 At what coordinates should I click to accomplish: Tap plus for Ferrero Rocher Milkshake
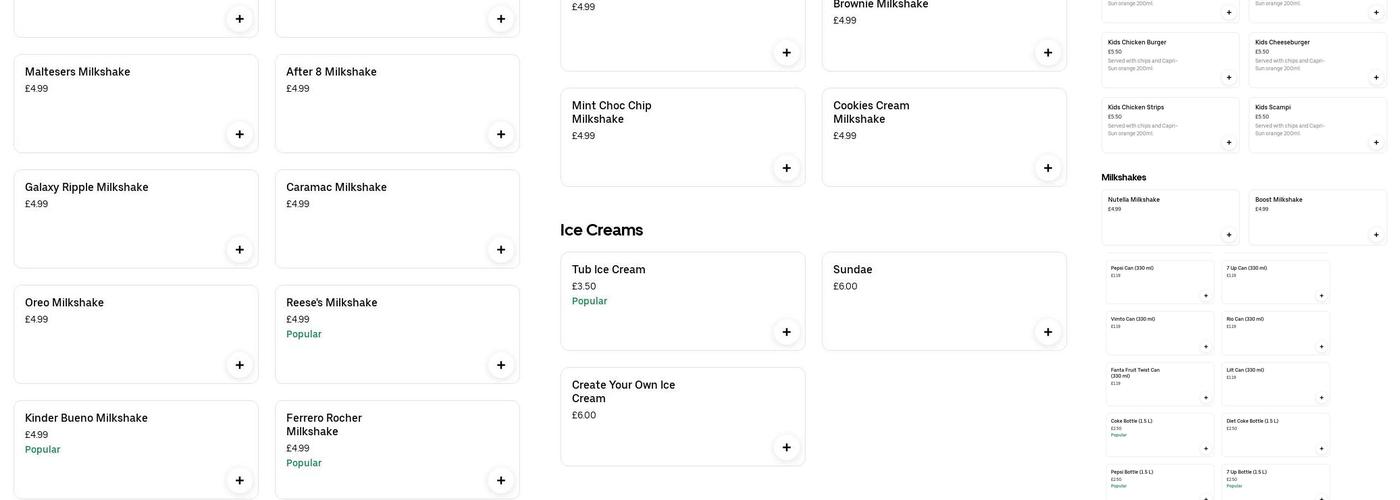click(x=501, y=481)
